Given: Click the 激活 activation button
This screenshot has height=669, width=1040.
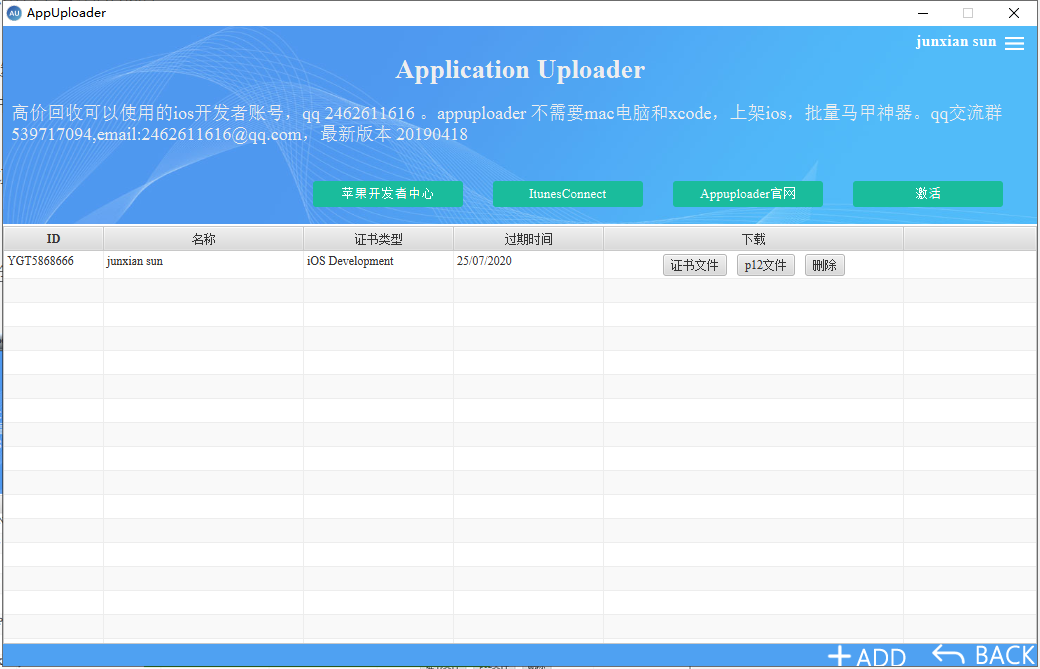Looking at the screenshot, I should [x=928, y=194].
